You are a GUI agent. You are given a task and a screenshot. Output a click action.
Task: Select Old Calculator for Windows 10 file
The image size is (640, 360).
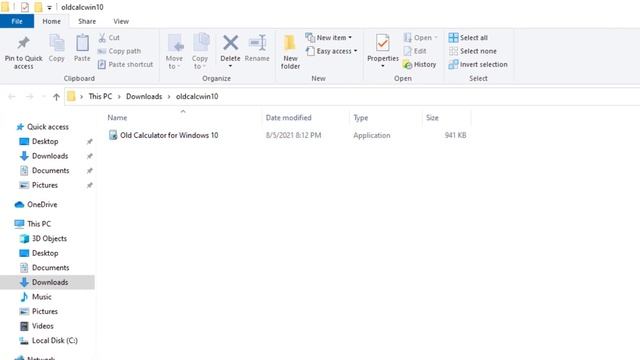pos(169,135)
